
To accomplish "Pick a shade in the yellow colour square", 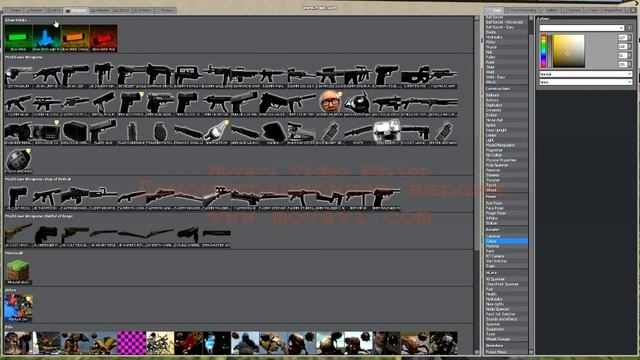I will 569,51.
